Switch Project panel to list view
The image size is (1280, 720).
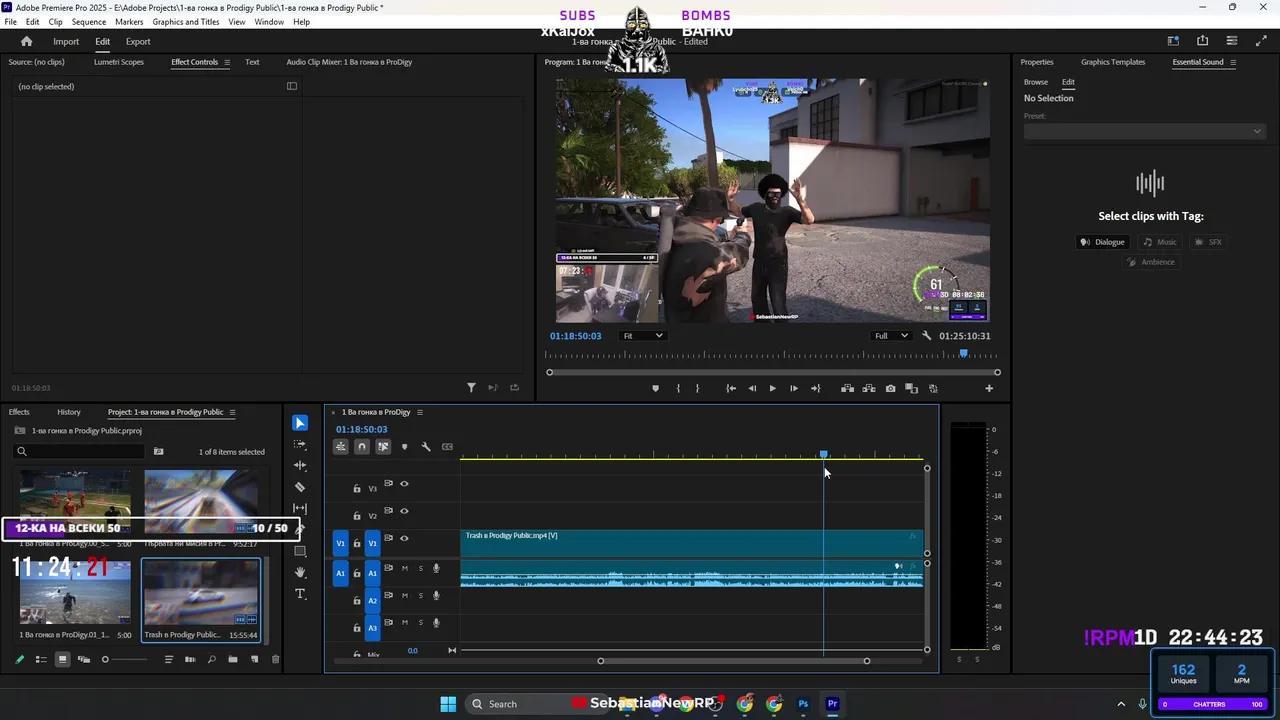point(41,659)
